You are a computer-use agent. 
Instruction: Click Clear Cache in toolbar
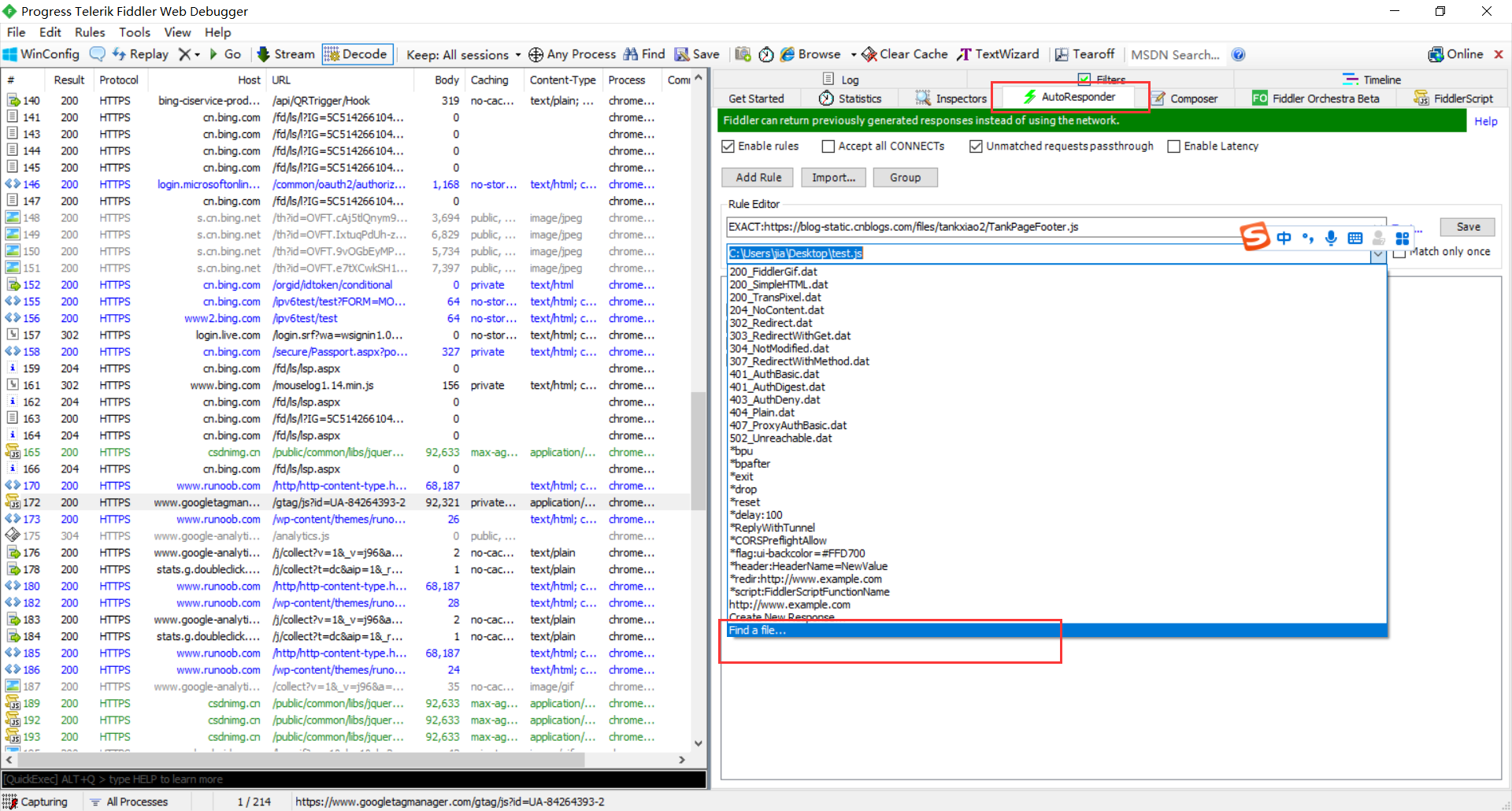(x=905, y=54)
